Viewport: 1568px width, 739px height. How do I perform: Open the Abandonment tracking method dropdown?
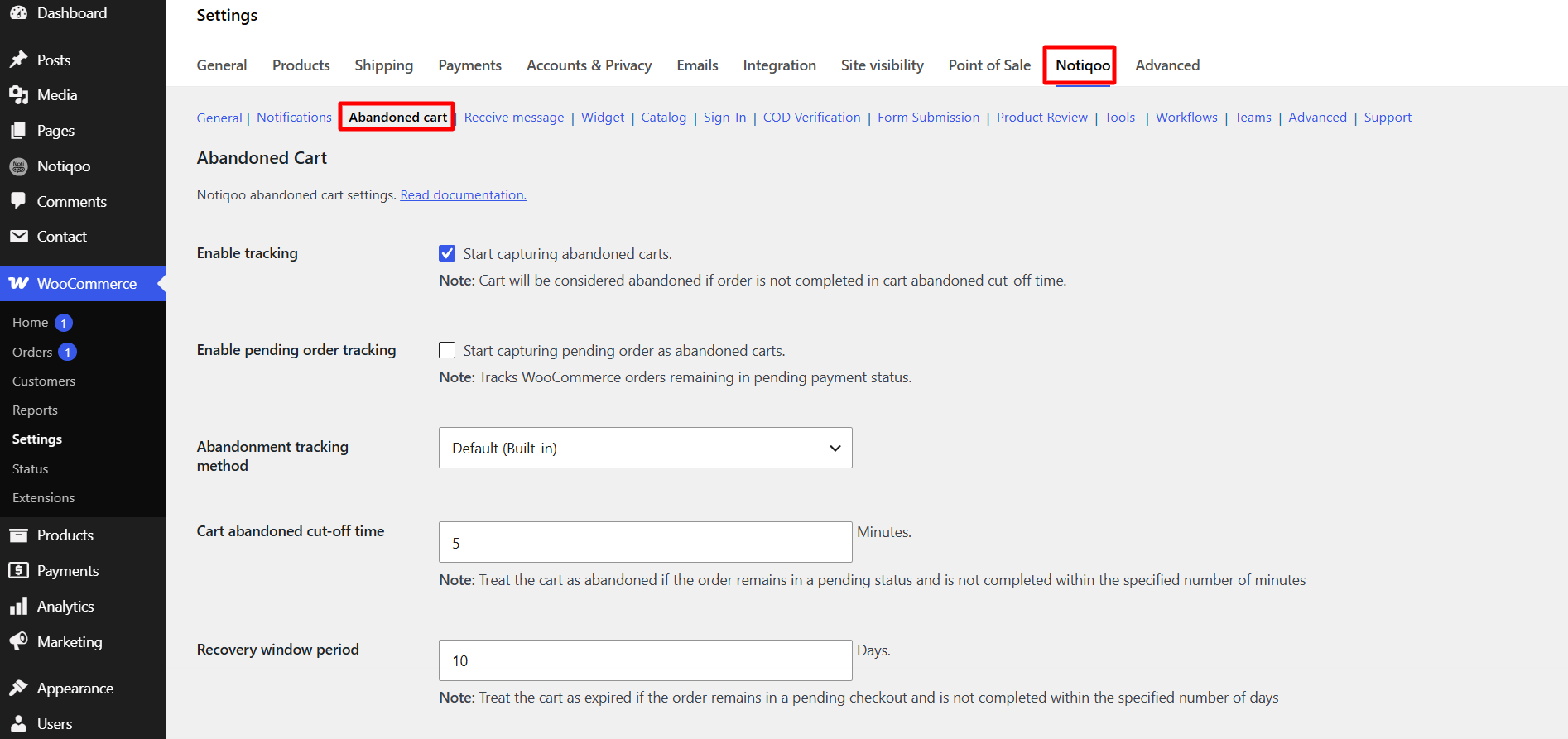pyautogui.click(x=645, y=448)
